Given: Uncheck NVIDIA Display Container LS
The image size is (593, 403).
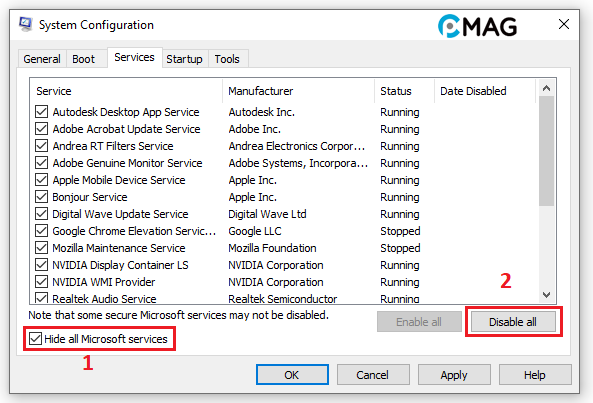Looking at the screenshot, I should click(x=41, y=265).
